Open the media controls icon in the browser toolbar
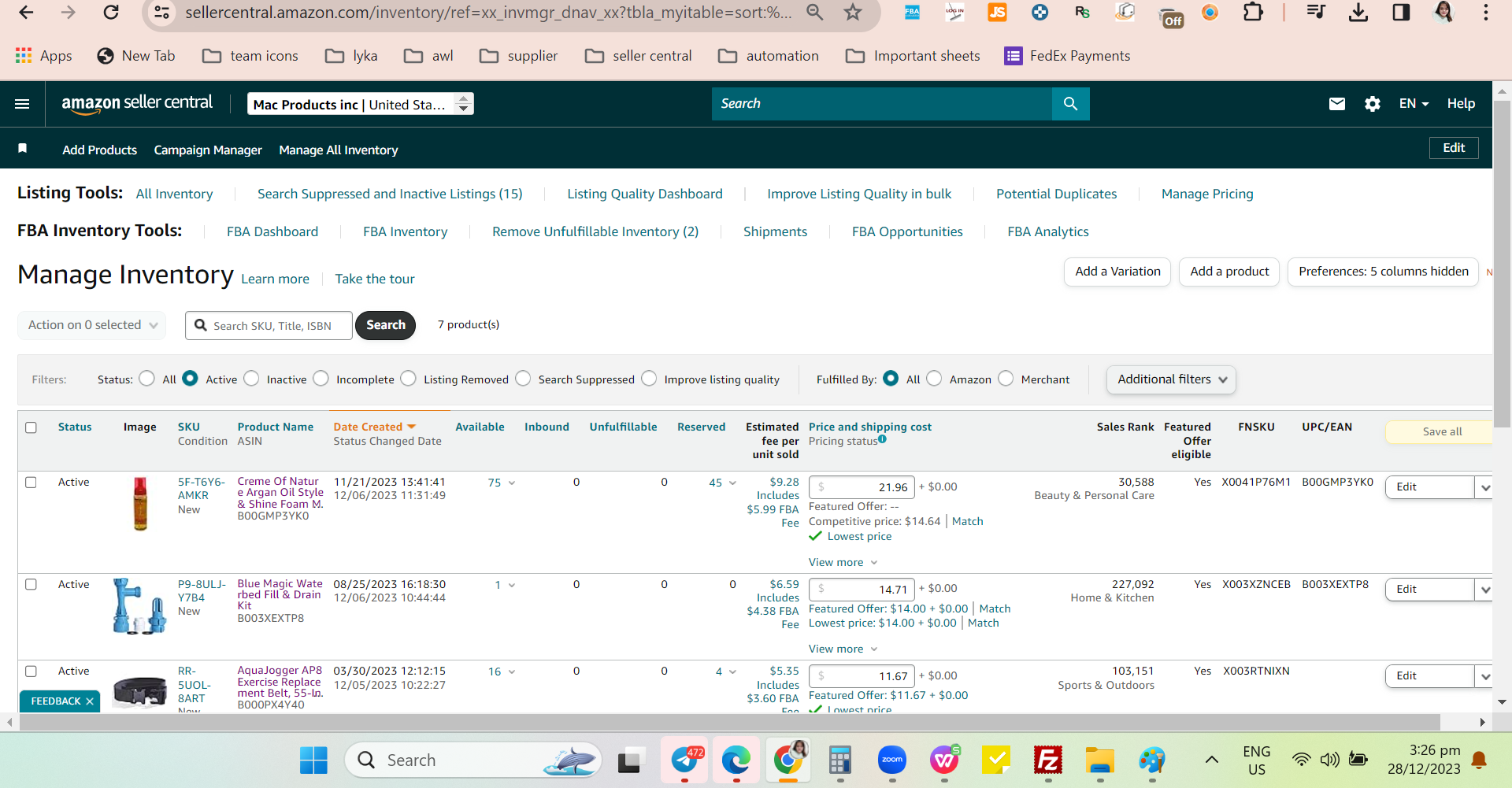Image resolution: width=1512 pixels, height=788 pixels. [1316, 13]
